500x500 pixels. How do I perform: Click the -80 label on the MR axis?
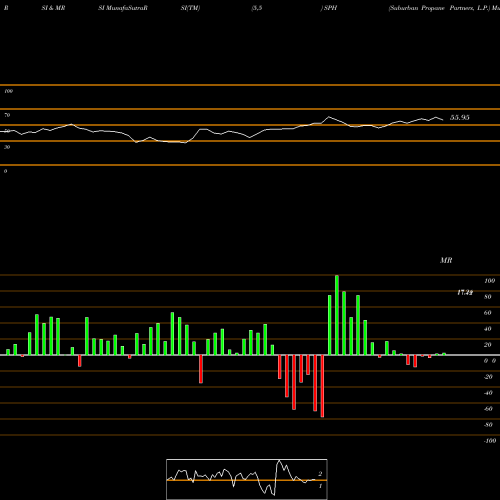tap(488, 425)
